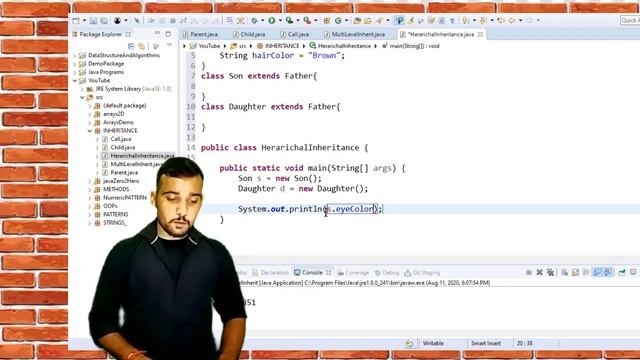640x360 pixels.
Task: Switch to the Declaration view tab
Action: (x=271, y=273)
